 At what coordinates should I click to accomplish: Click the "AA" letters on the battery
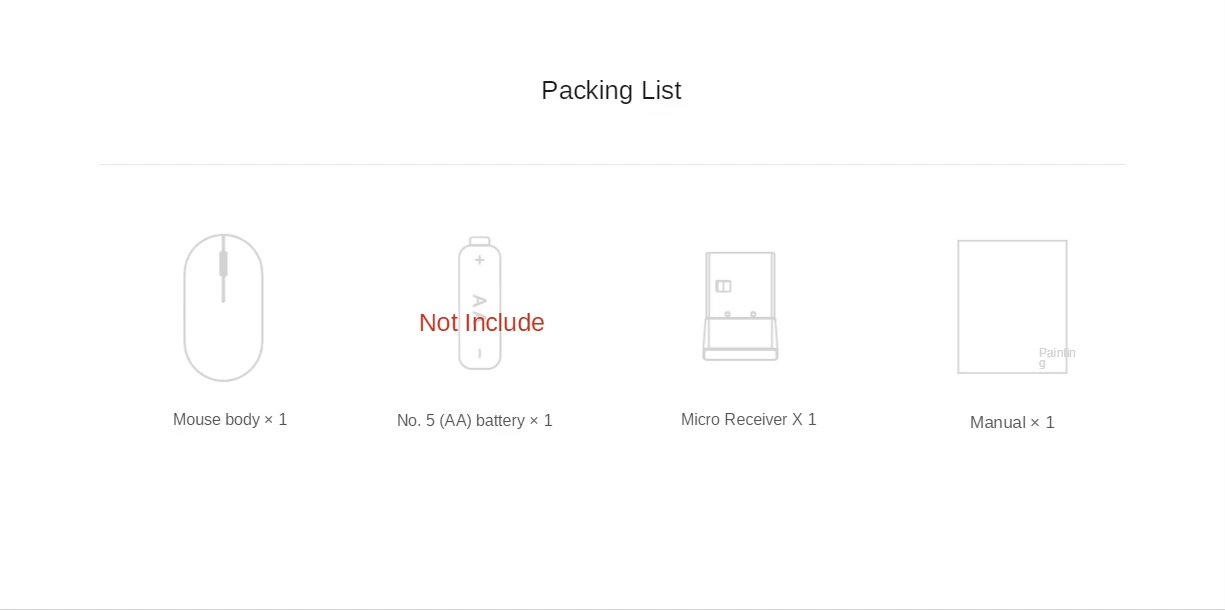479,300
